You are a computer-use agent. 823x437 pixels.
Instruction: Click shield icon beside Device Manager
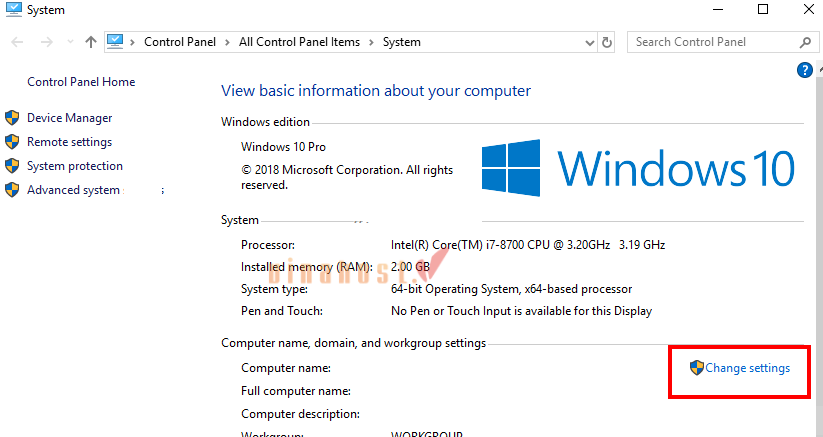tap(12, 118)
